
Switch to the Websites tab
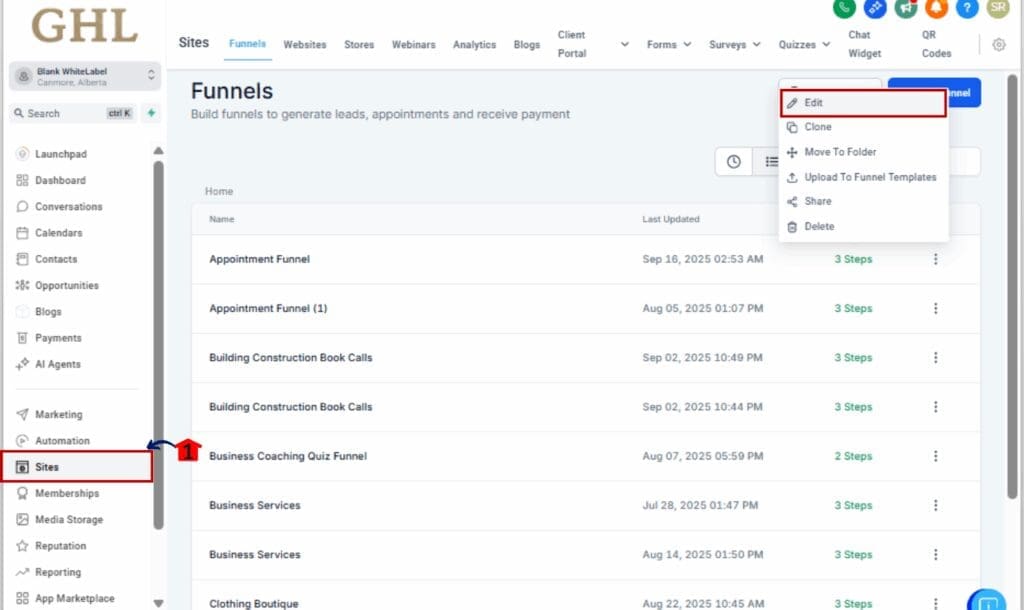305,45
